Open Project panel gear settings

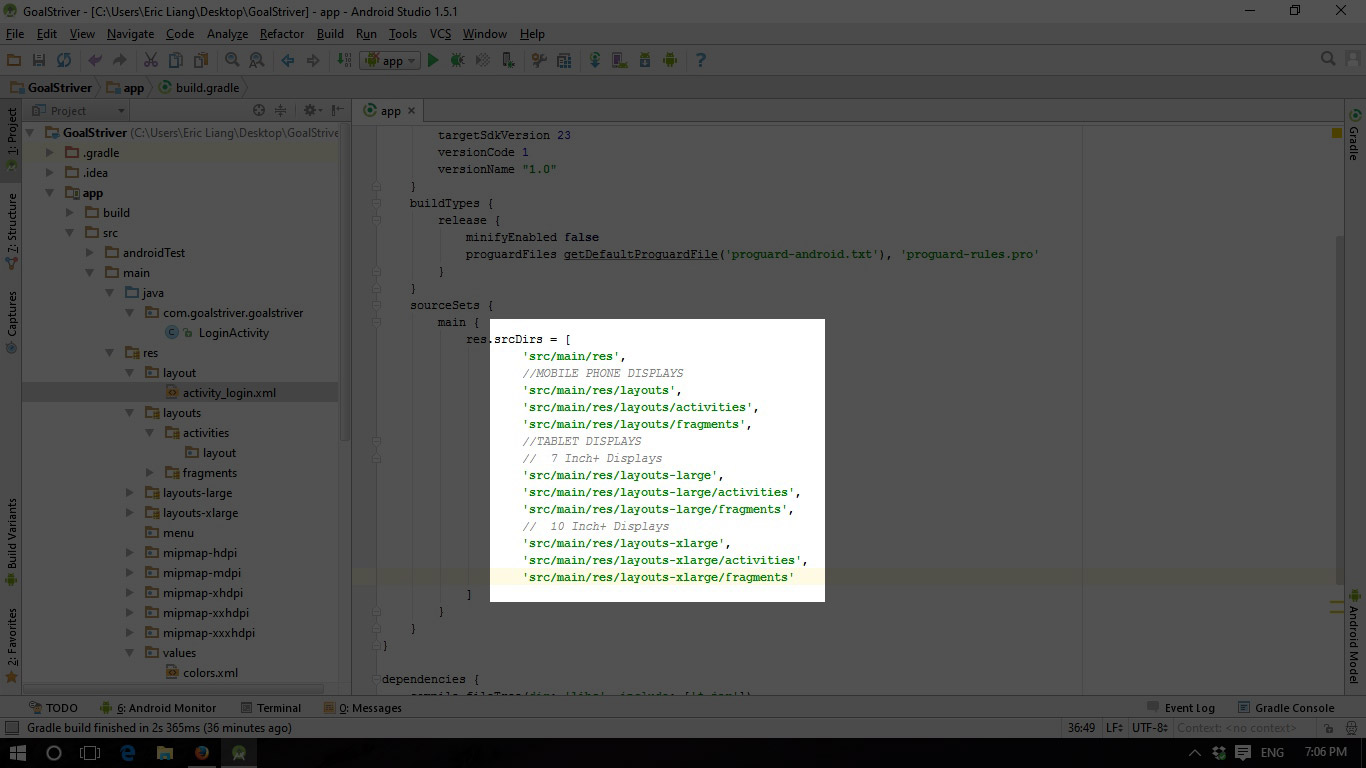(x=311, y=110)
